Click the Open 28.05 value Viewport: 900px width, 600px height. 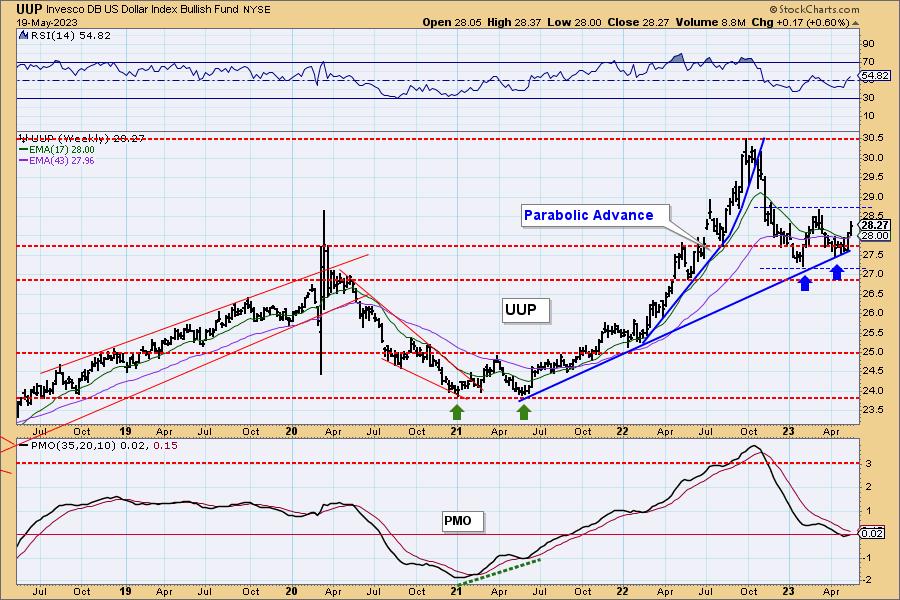[x=452, y=22]
